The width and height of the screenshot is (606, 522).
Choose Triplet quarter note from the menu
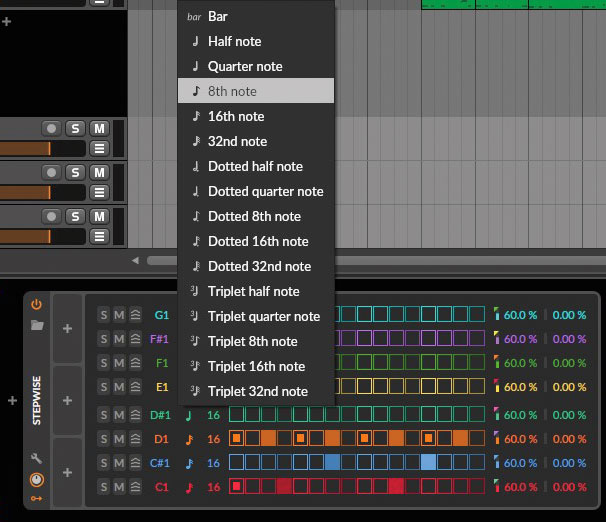tap(264, 316)
